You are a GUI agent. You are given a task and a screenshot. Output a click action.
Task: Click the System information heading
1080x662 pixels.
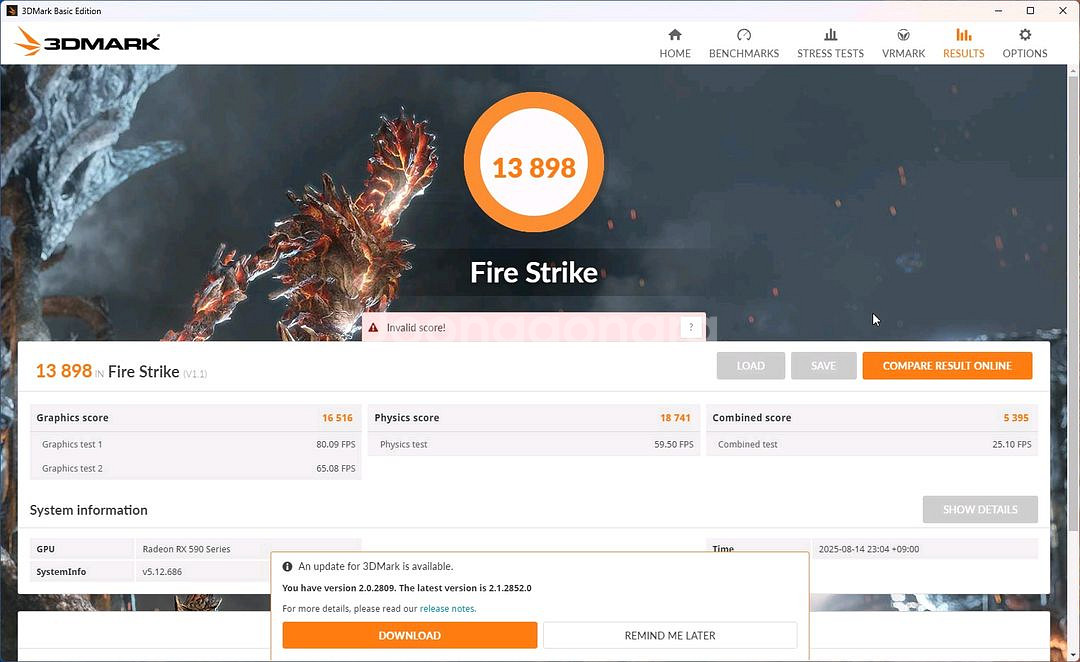pyautogui.click(x=88, y=510)
